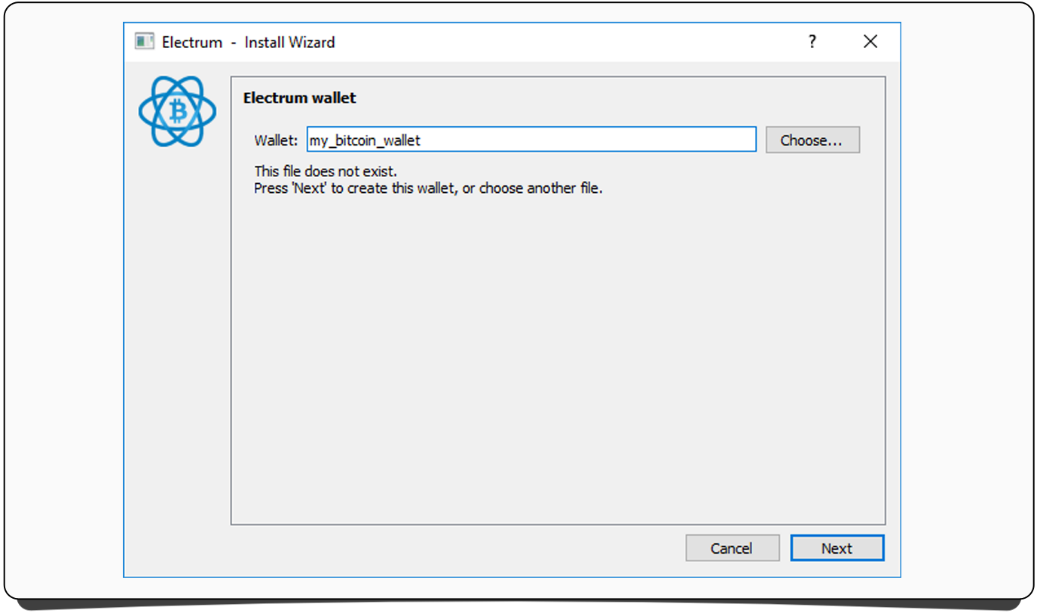Click the 'Wallet:' field label
The image size is (1040, 616).
point(276,141)
